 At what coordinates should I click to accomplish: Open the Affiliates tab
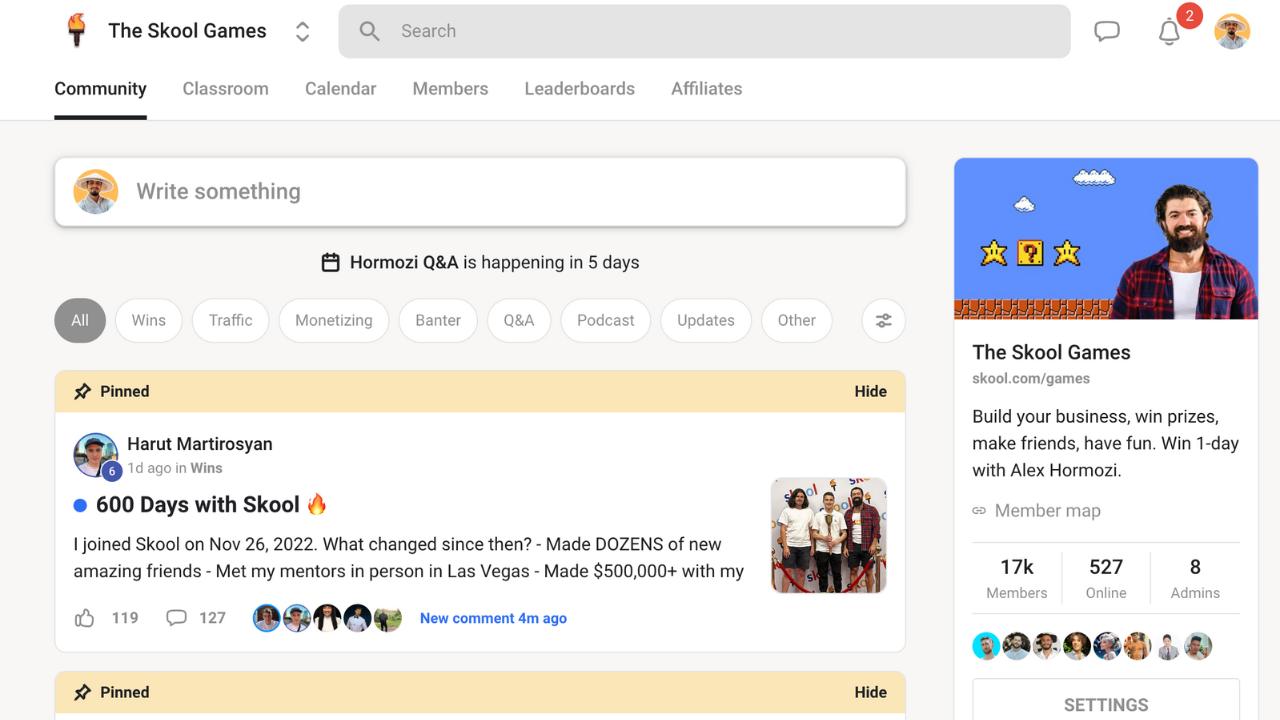(x=706, y=89)
